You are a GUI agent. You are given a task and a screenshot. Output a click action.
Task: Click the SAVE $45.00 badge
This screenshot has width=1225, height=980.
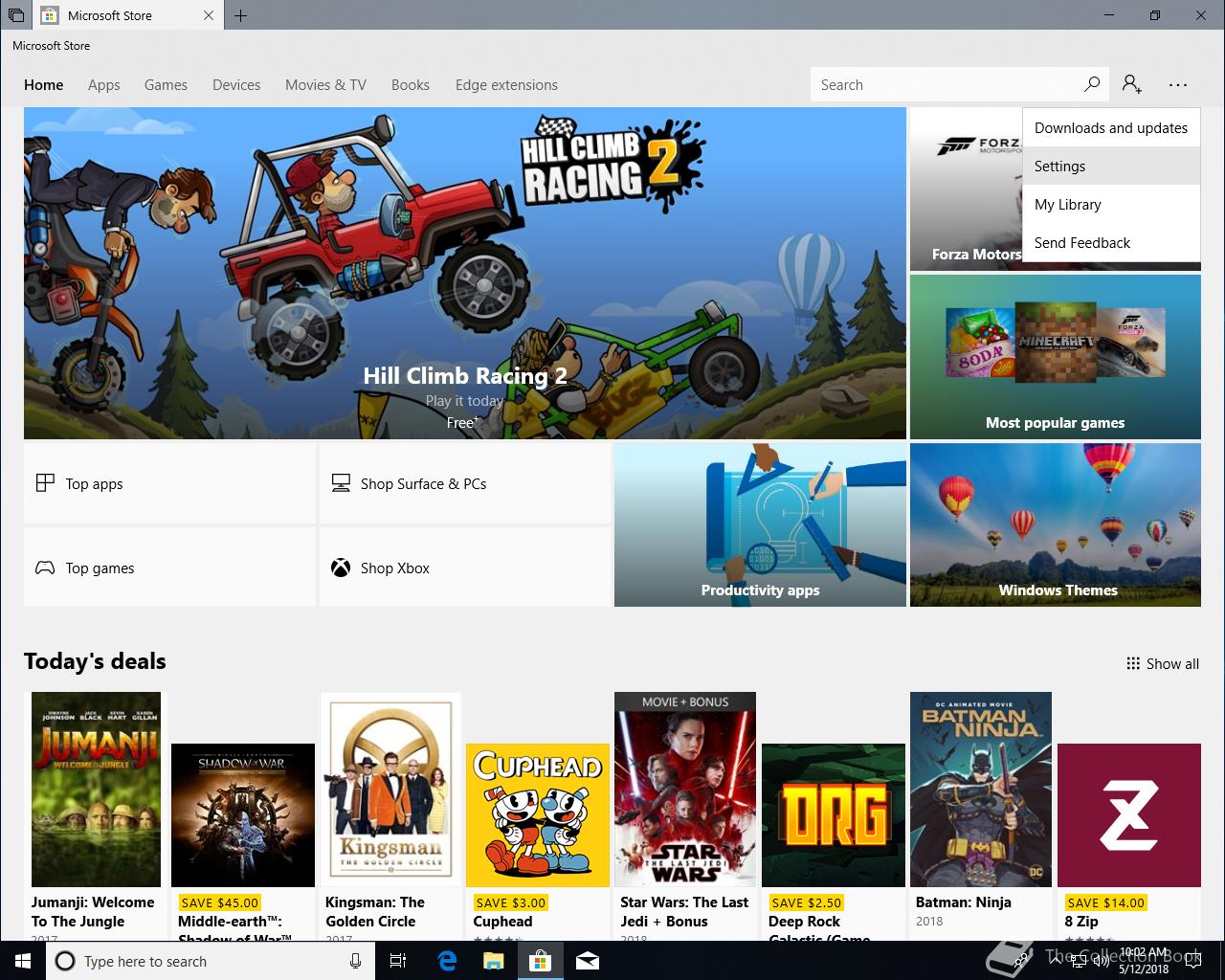point(220,902)
